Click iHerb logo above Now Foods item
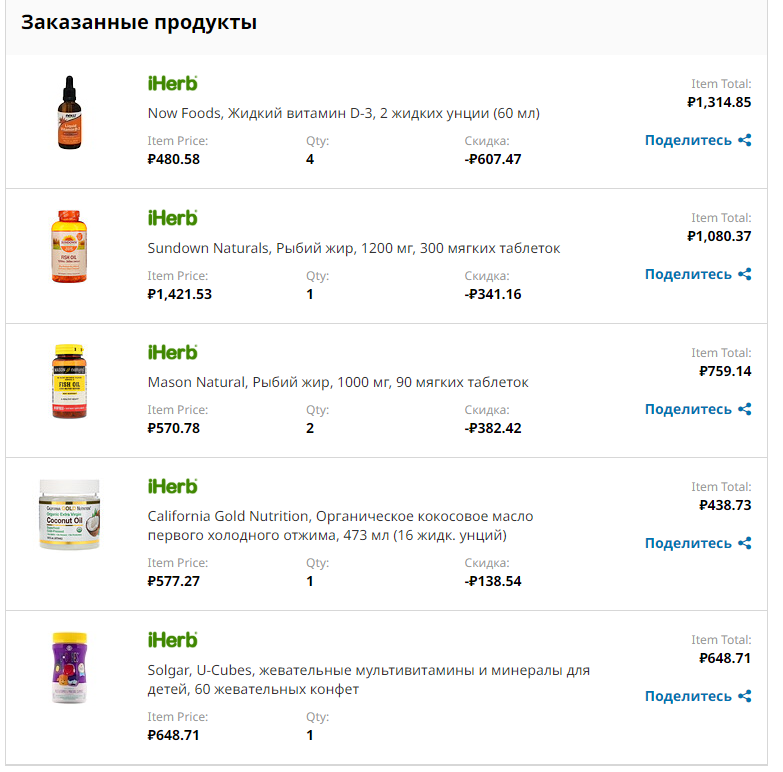The image size is (783, 772). click(x=172, y=83)
